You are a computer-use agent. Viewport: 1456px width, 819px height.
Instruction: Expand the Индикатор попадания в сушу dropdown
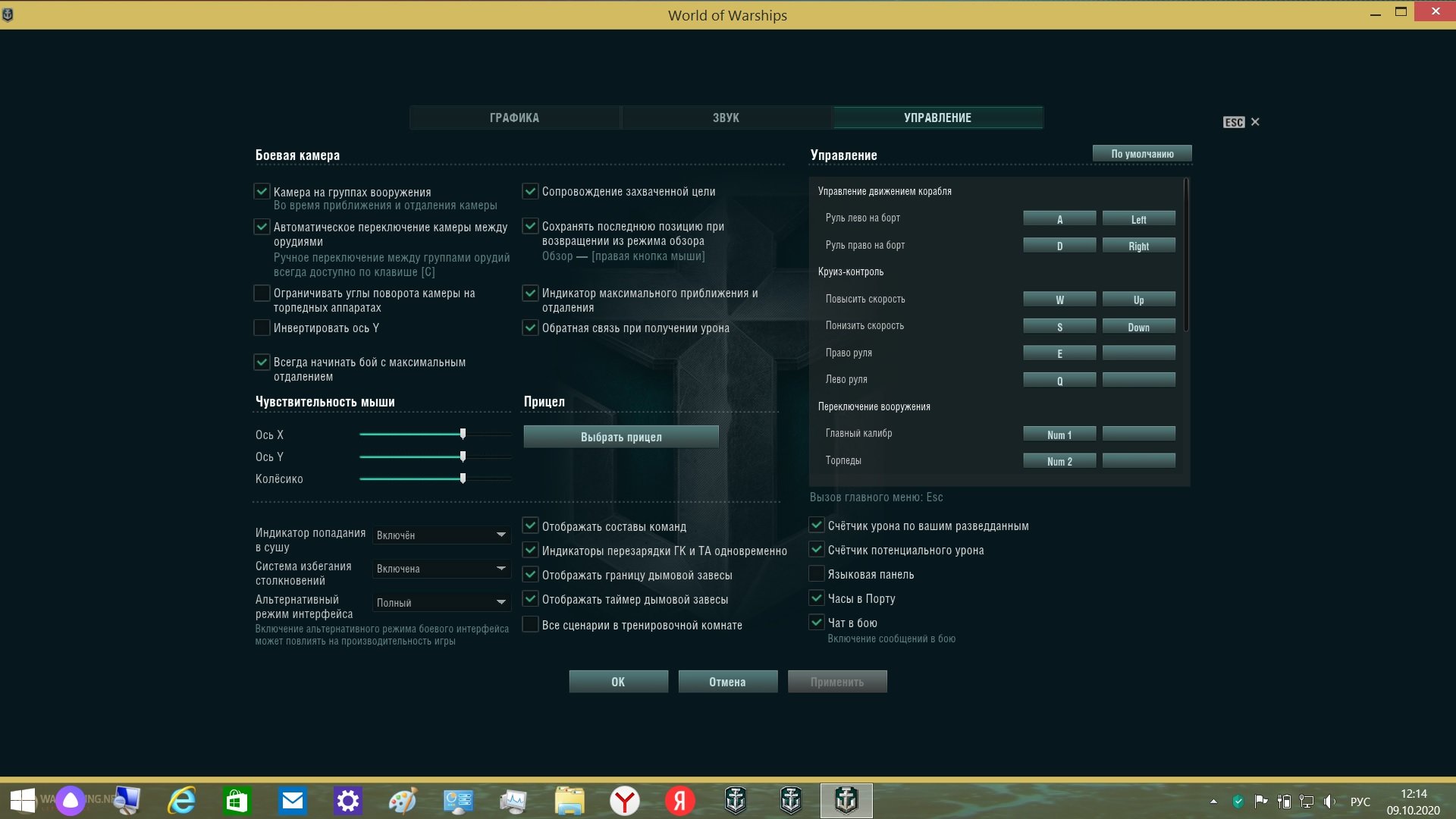[441, 535]
